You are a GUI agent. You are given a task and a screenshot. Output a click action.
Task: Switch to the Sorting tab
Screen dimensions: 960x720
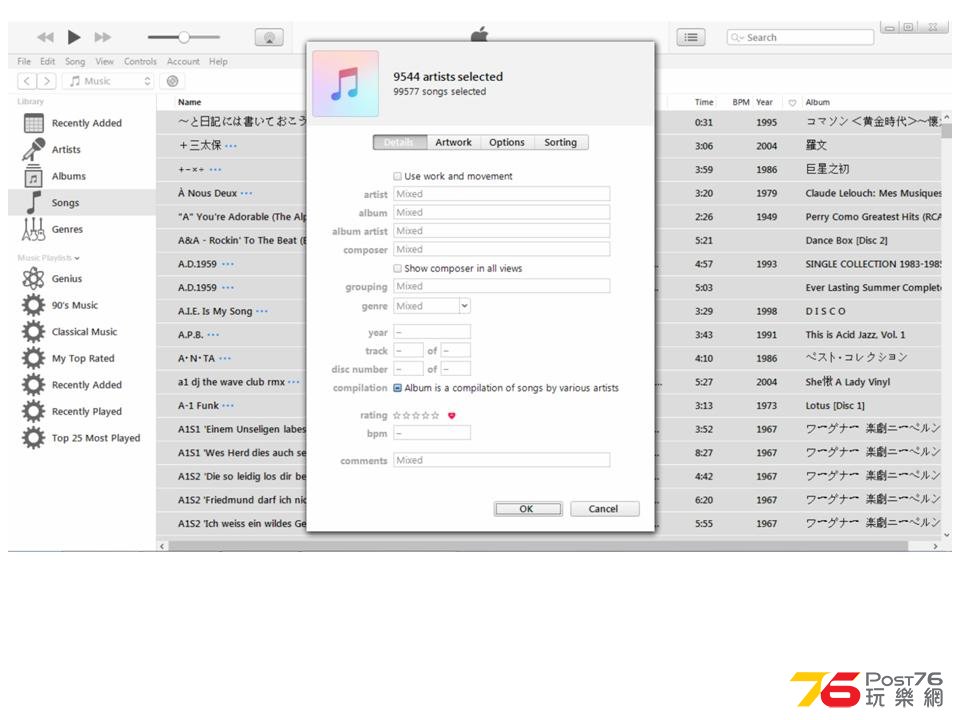pyautogui.click(x=561, y=142)
